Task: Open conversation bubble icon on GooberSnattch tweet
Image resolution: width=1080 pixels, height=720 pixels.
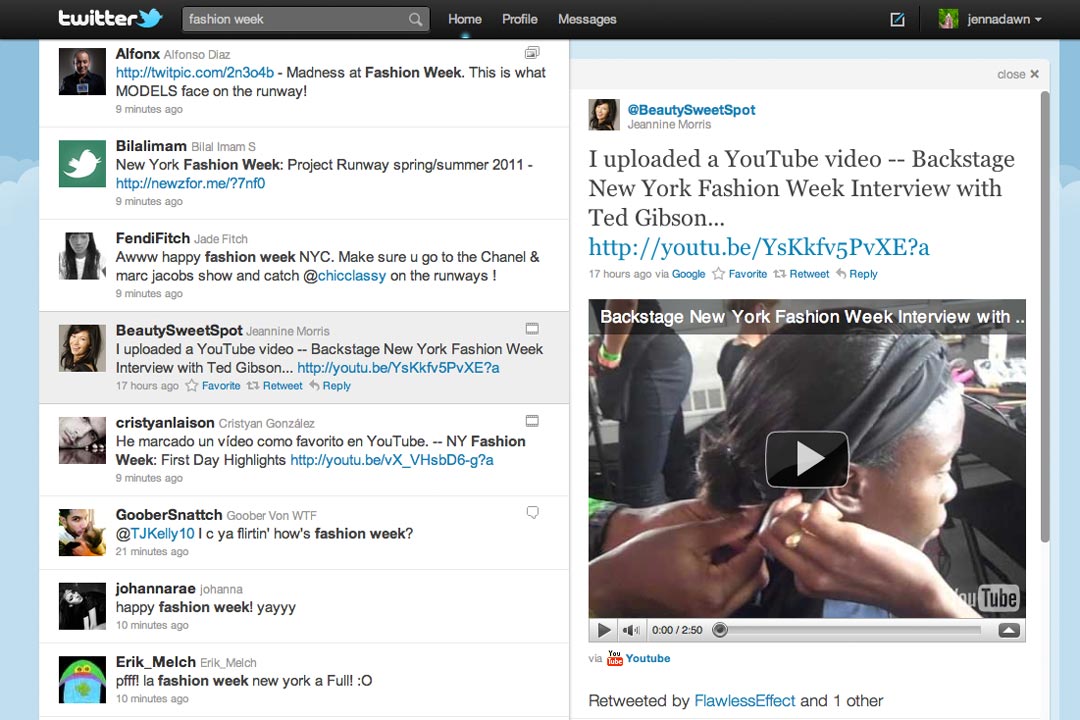Action: point(532,513)
